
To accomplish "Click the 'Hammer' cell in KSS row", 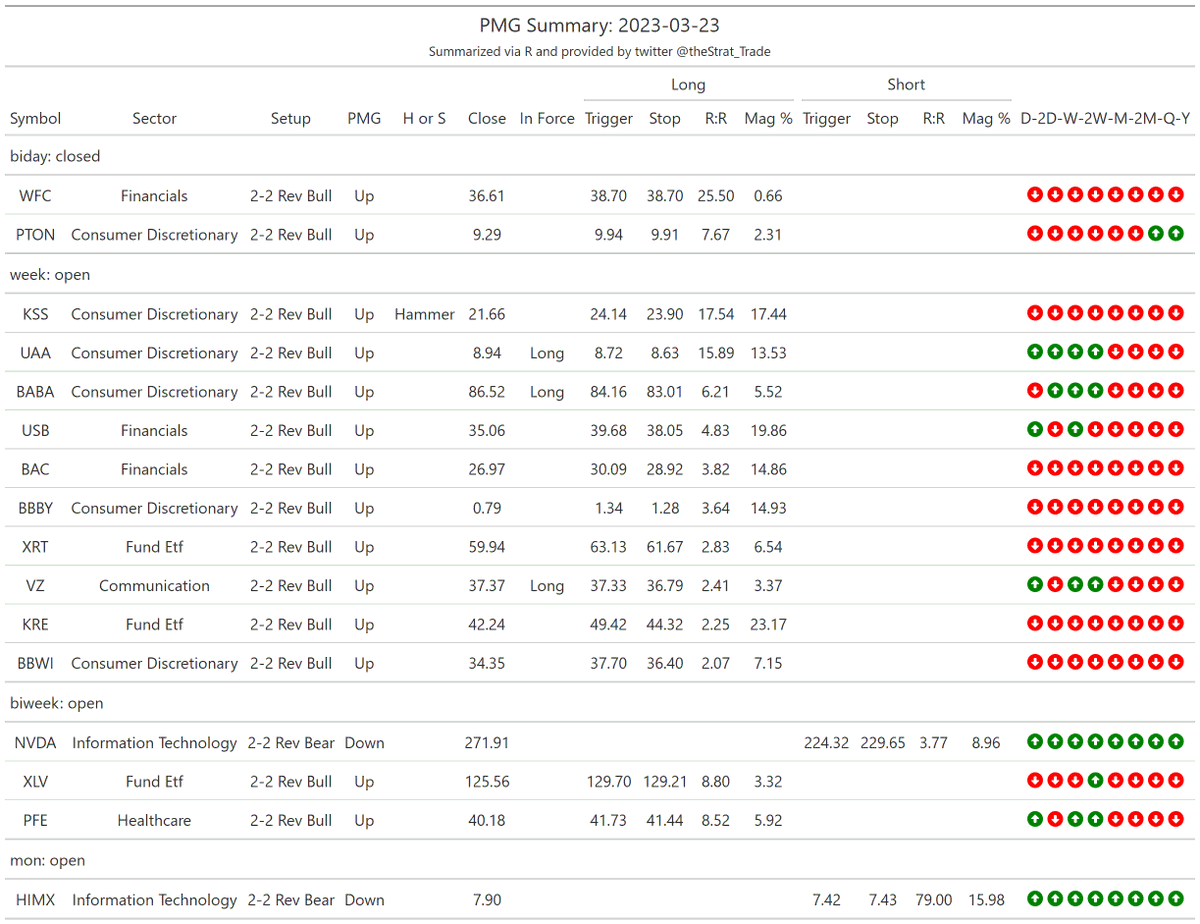I will (425, 313).
